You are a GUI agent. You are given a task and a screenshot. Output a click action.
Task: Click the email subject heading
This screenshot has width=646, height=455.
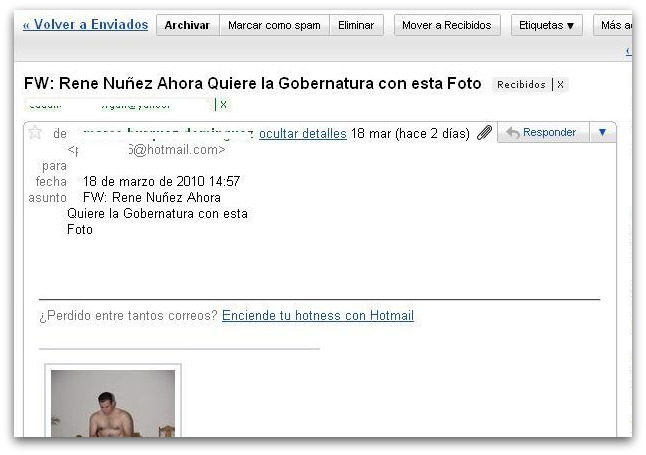(253, 83)
